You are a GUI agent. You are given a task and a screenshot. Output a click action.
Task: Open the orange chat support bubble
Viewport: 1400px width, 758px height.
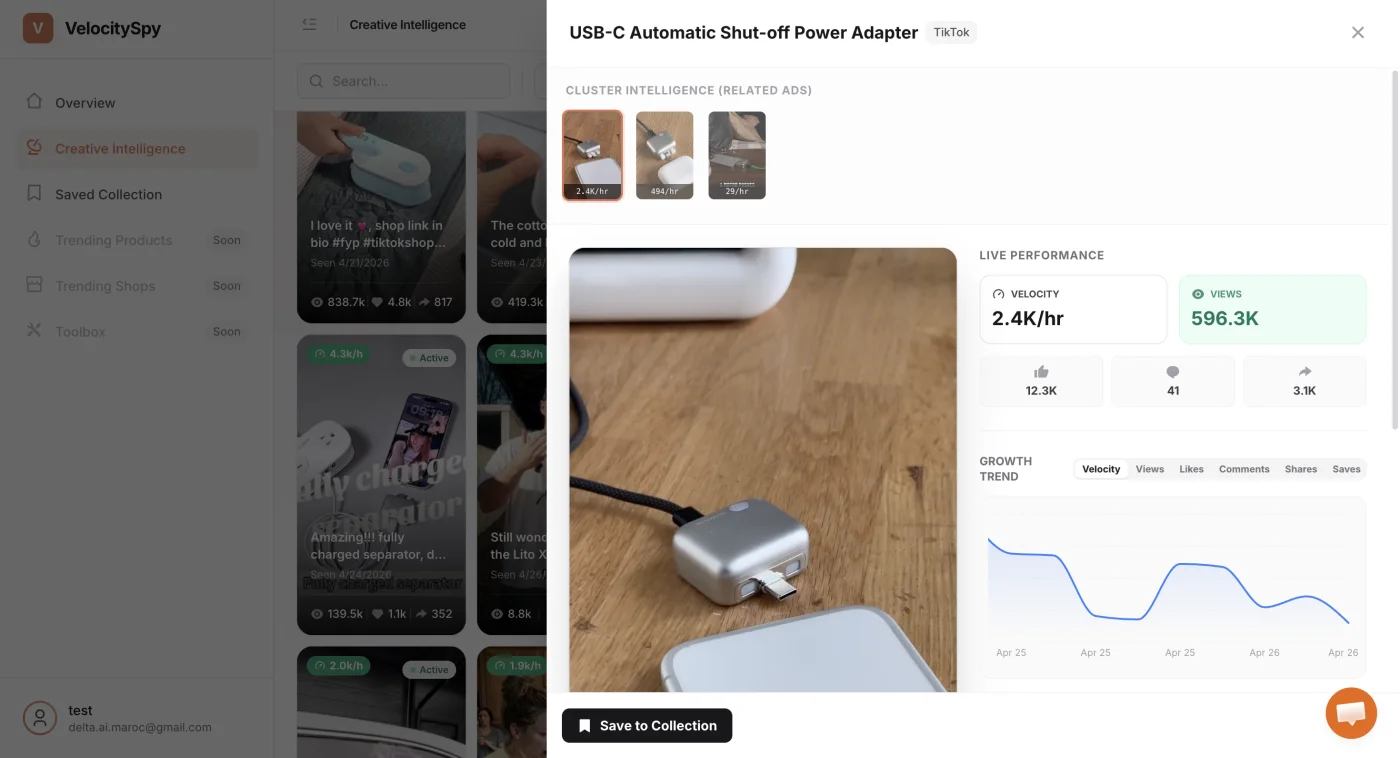(x=1351, y=713)
